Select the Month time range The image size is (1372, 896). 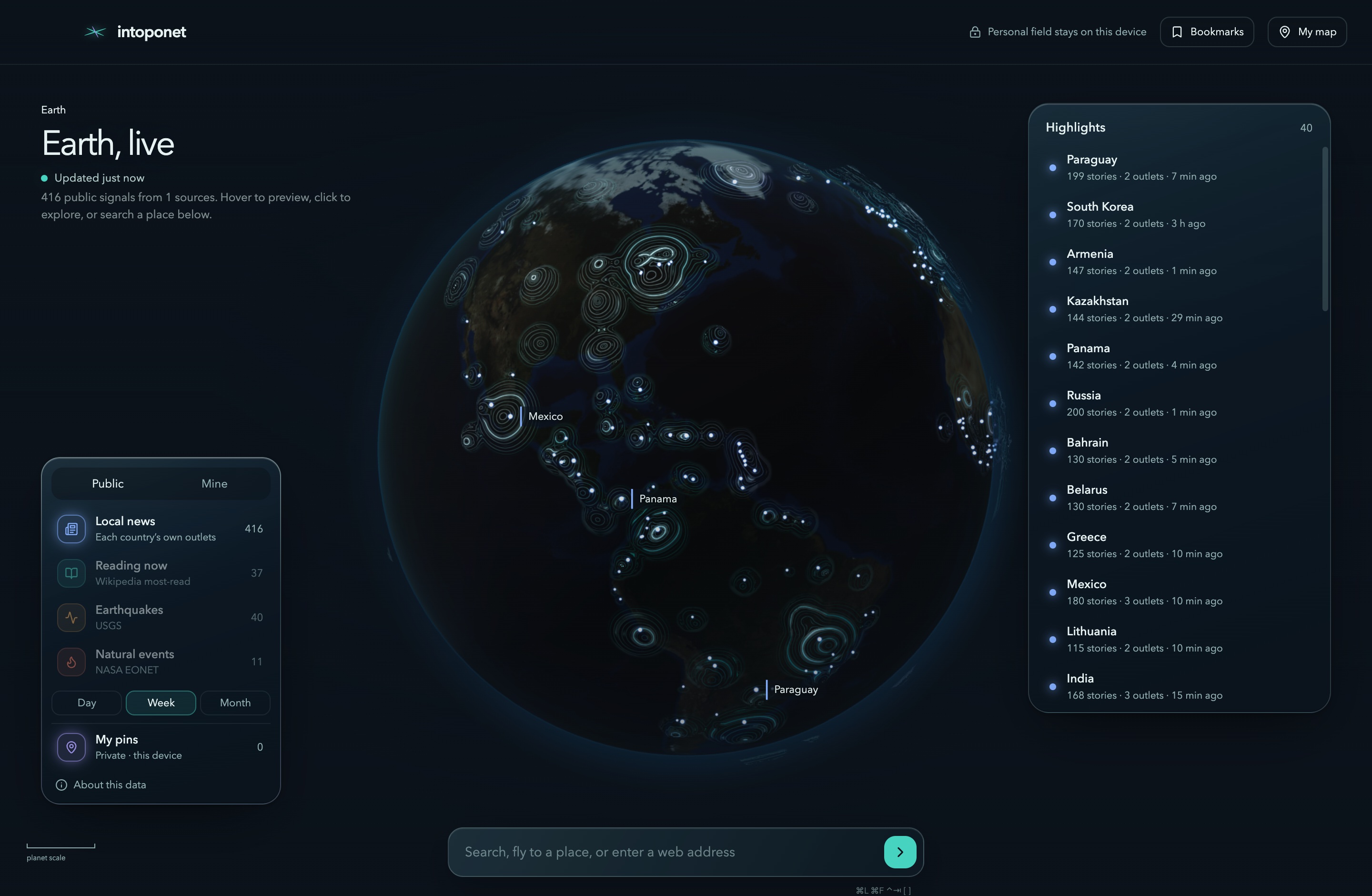(x=235, y=703)
